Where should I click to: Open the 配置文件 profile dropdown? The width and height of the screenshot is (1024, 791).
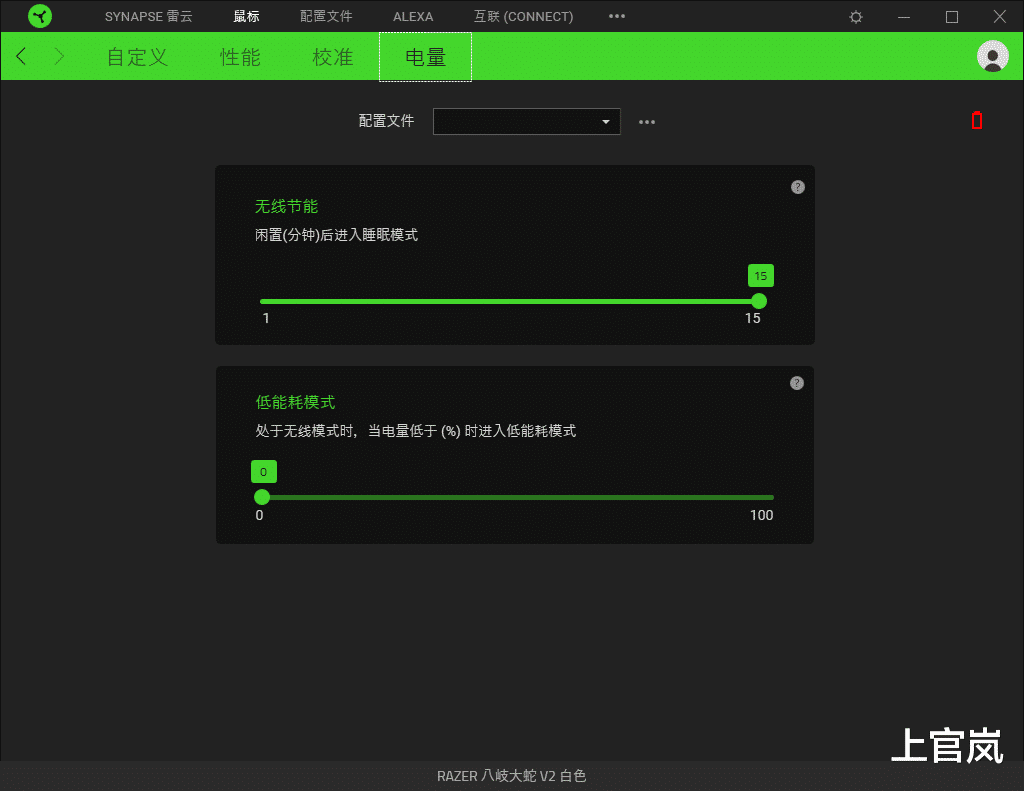[527, 121]
